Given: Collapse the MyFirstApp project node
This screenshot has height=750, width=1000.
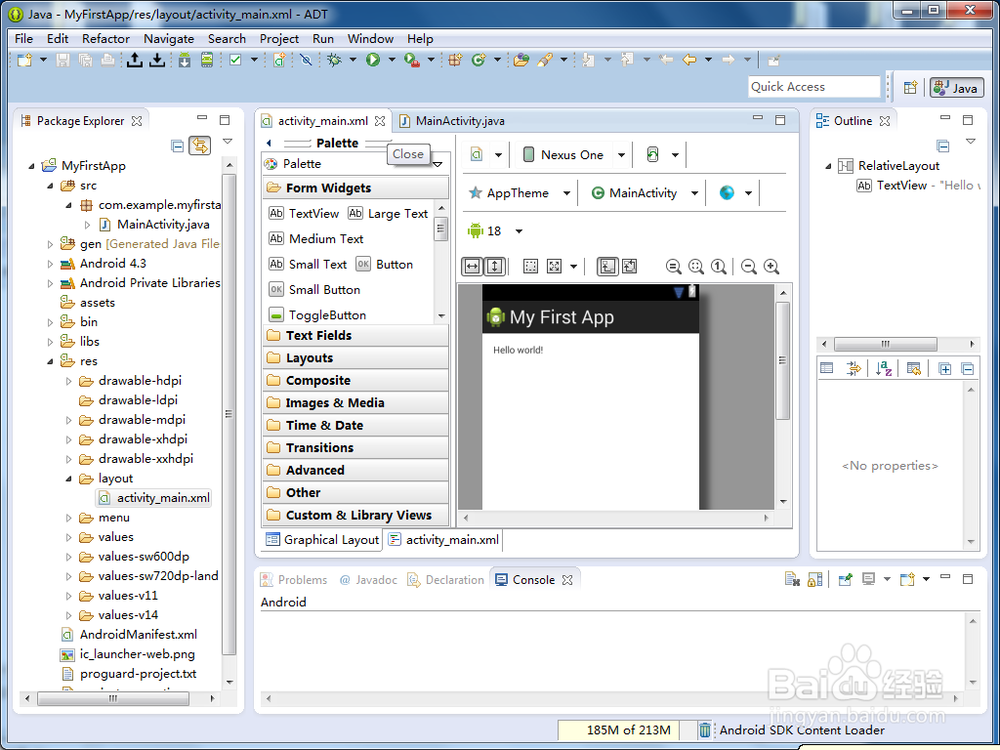Looking at the screenshot, I should coord(31,166).
